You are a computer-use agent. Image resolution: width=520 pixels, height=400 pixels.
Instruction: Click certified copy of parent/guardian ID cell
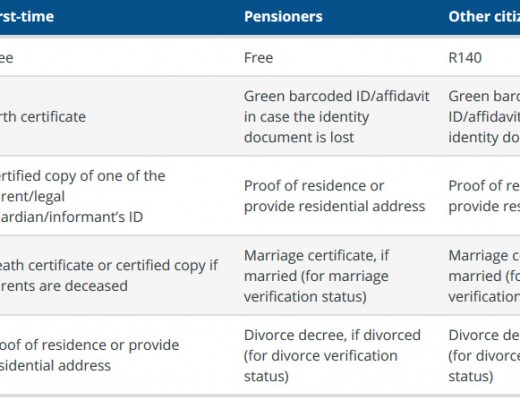click(x=82, y=196)
